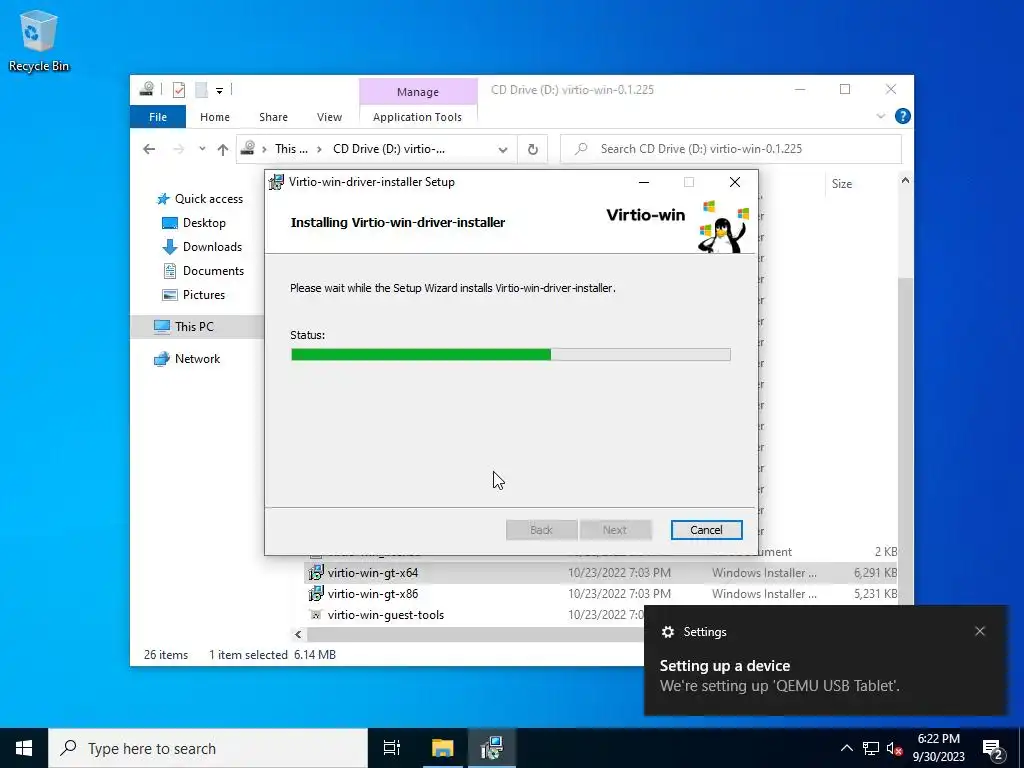
Task: Click the virtio-win-gt-x86 installer icon
Action: 316,594
